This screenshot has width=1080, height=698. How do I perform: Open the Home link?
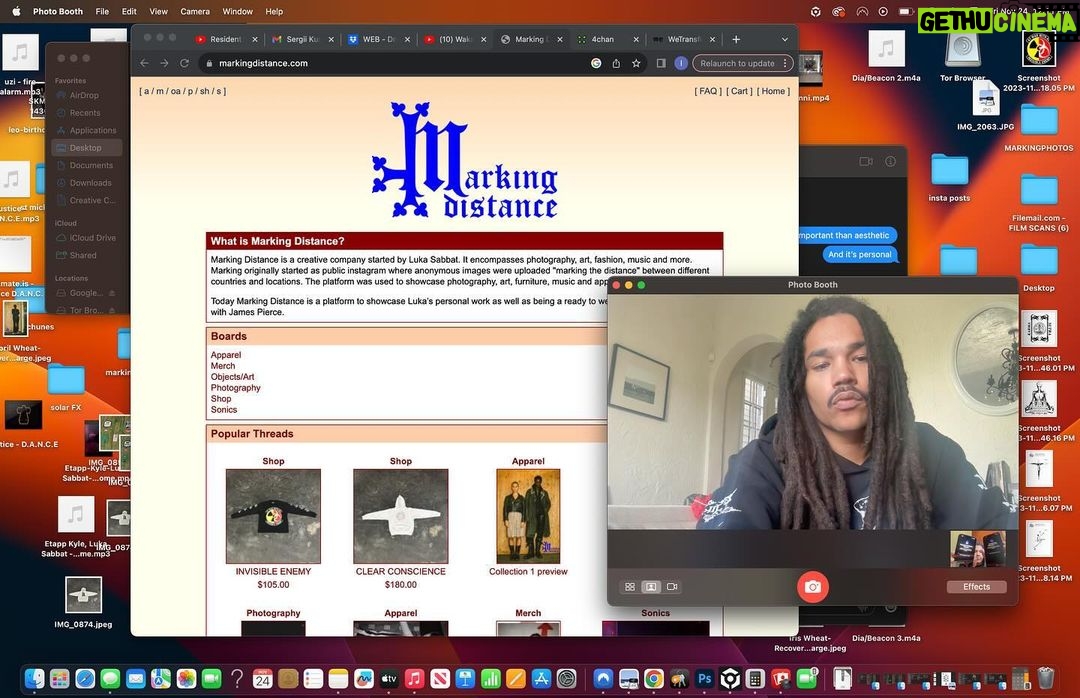tap(773, 91)
